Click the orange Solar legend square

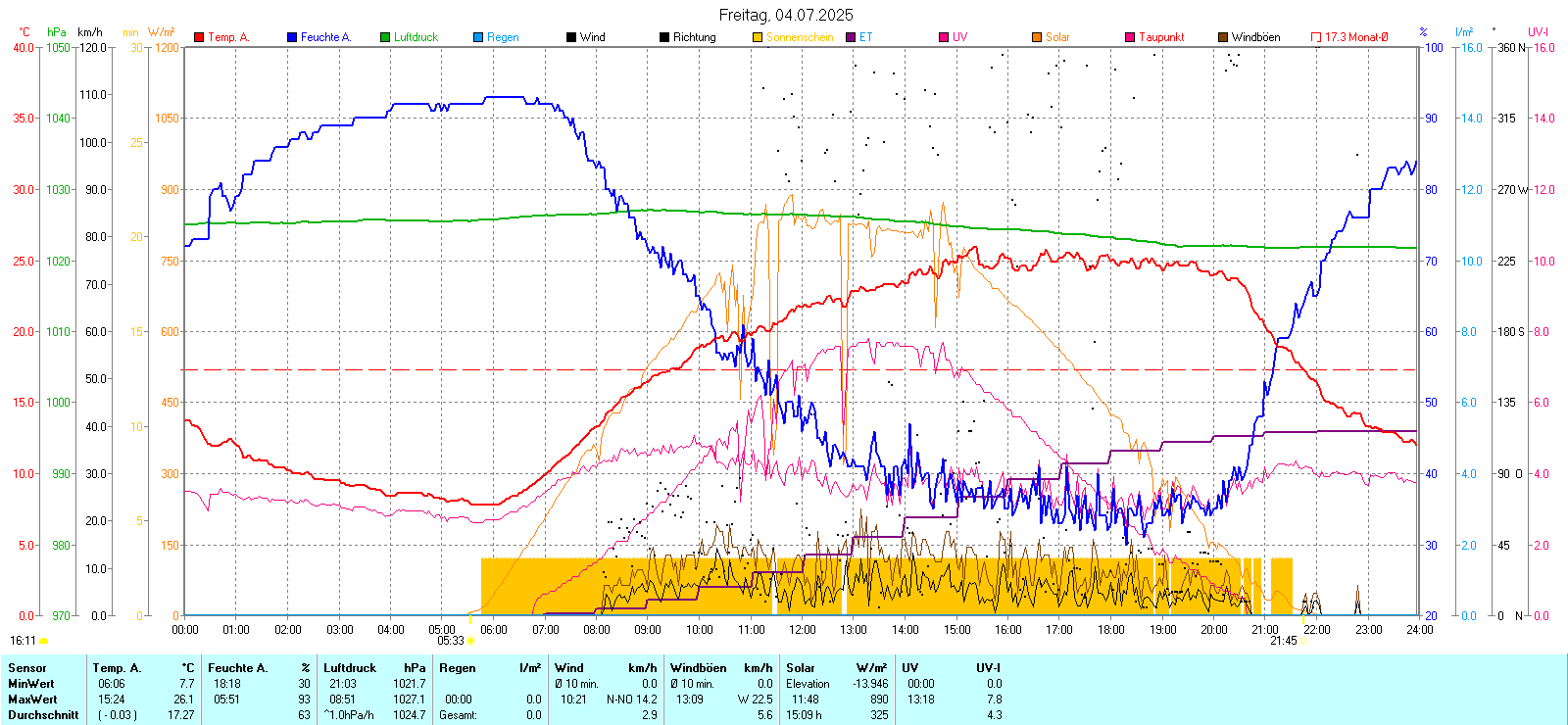[x=1037, y=37]
